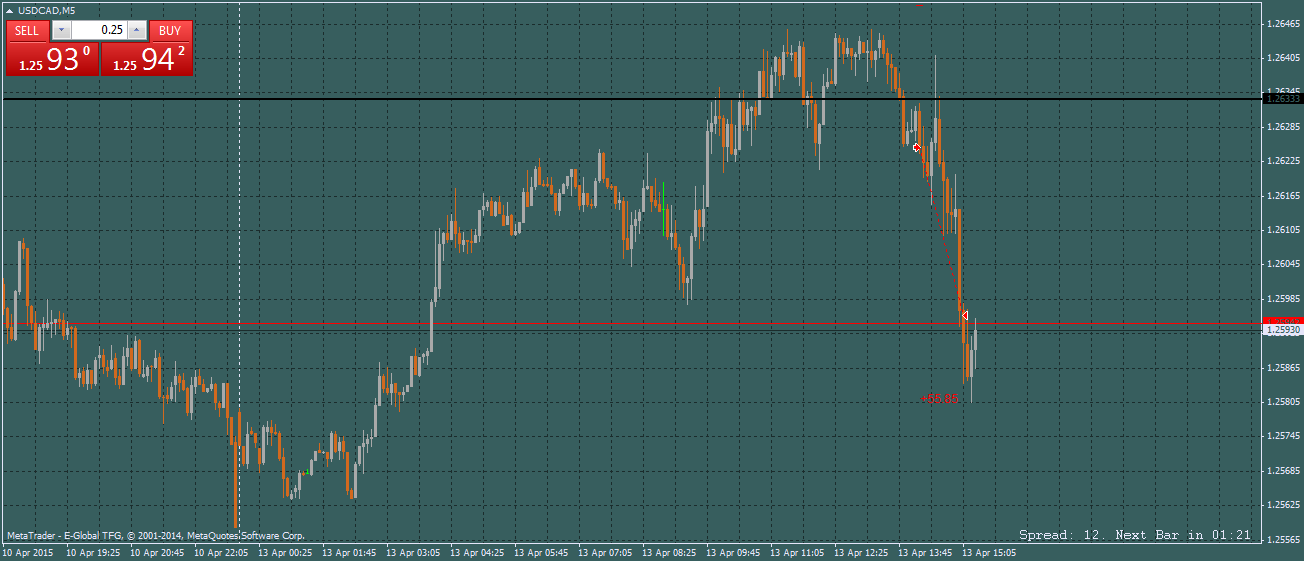Click the red BUY button
The height and width of the screenshot is (561, 1304).
(x=170, y=31)
